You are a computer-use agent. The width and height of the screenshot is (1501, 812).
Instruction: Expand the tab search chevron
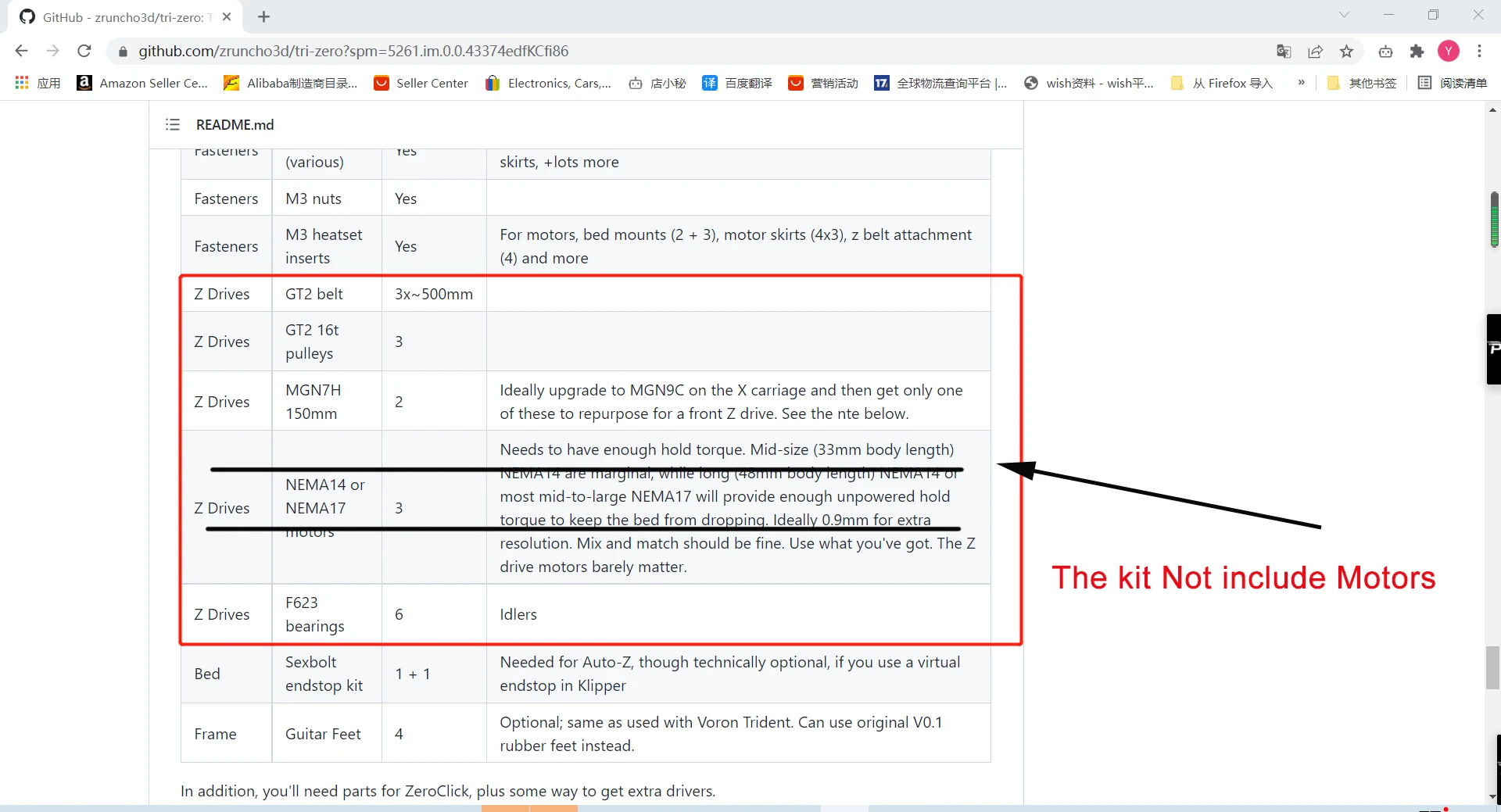click(1344, 15)
